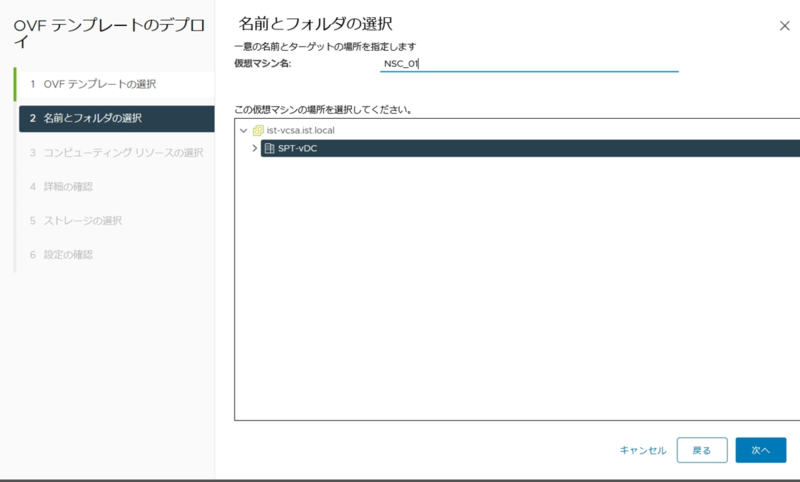Viewport: 800px width, 482px height.
Task: Click the 戻る button
Action: pyautogui.click(x=702, y=450)
